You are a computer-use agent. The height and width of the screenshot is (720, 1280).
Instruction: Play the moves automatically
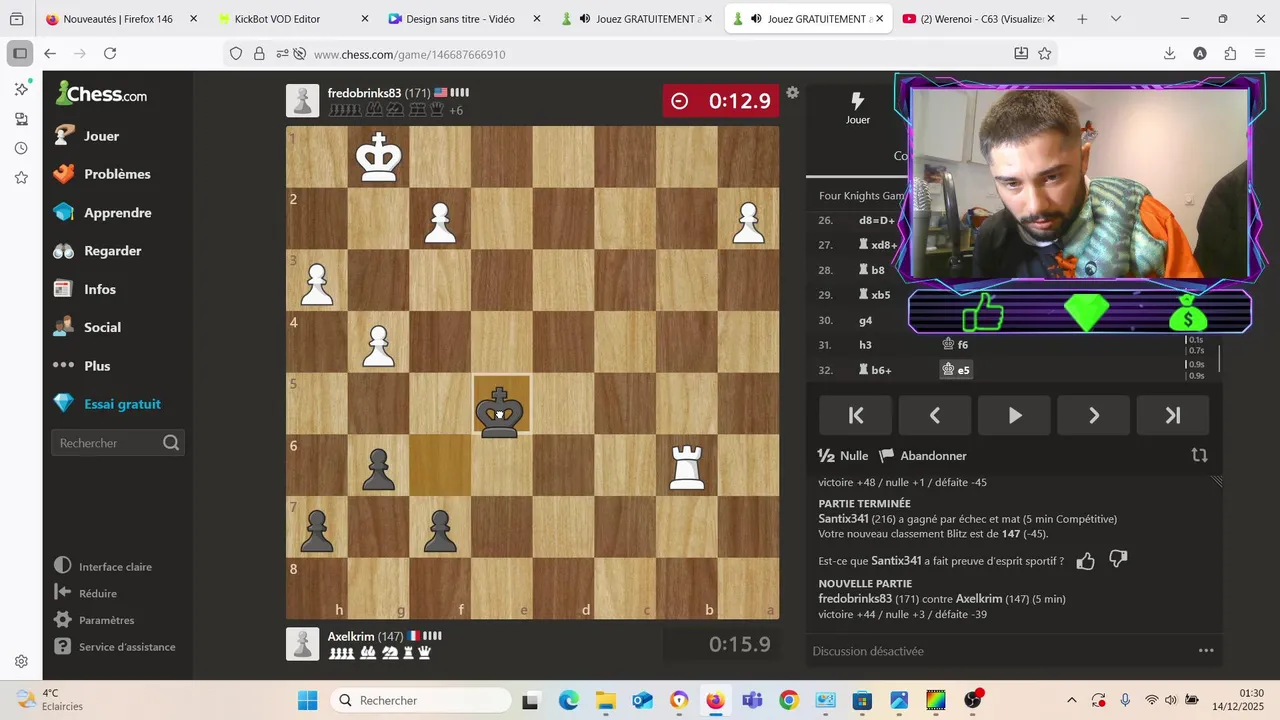[x=1014, y=415]
